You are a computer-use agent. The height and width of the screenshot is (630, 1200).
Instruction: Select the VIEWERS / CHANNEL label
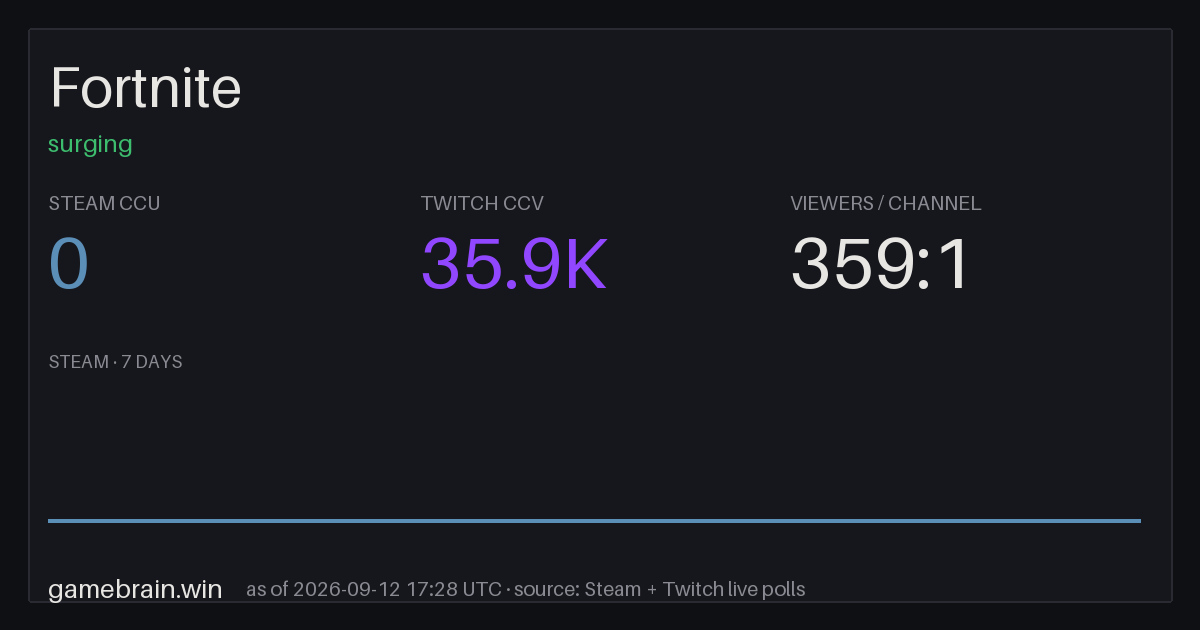(886, 203)
